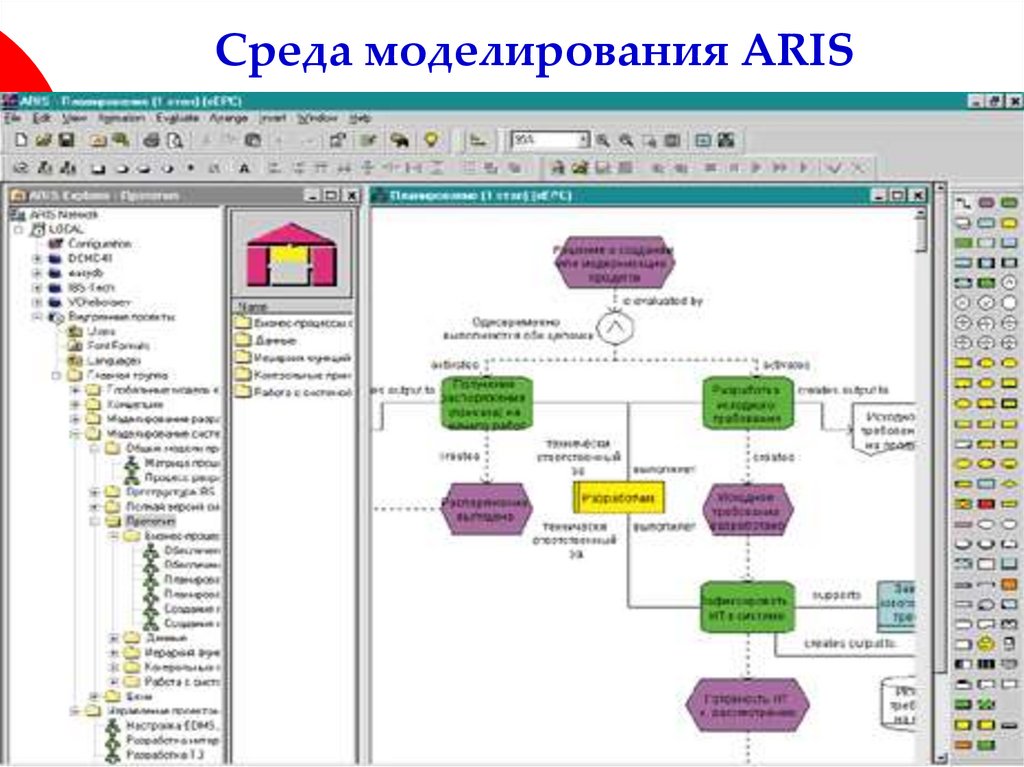Viewport: 1024px width, 767px height.
Task: Open the zoom percentage dropdown
Action: click(583, 140)
